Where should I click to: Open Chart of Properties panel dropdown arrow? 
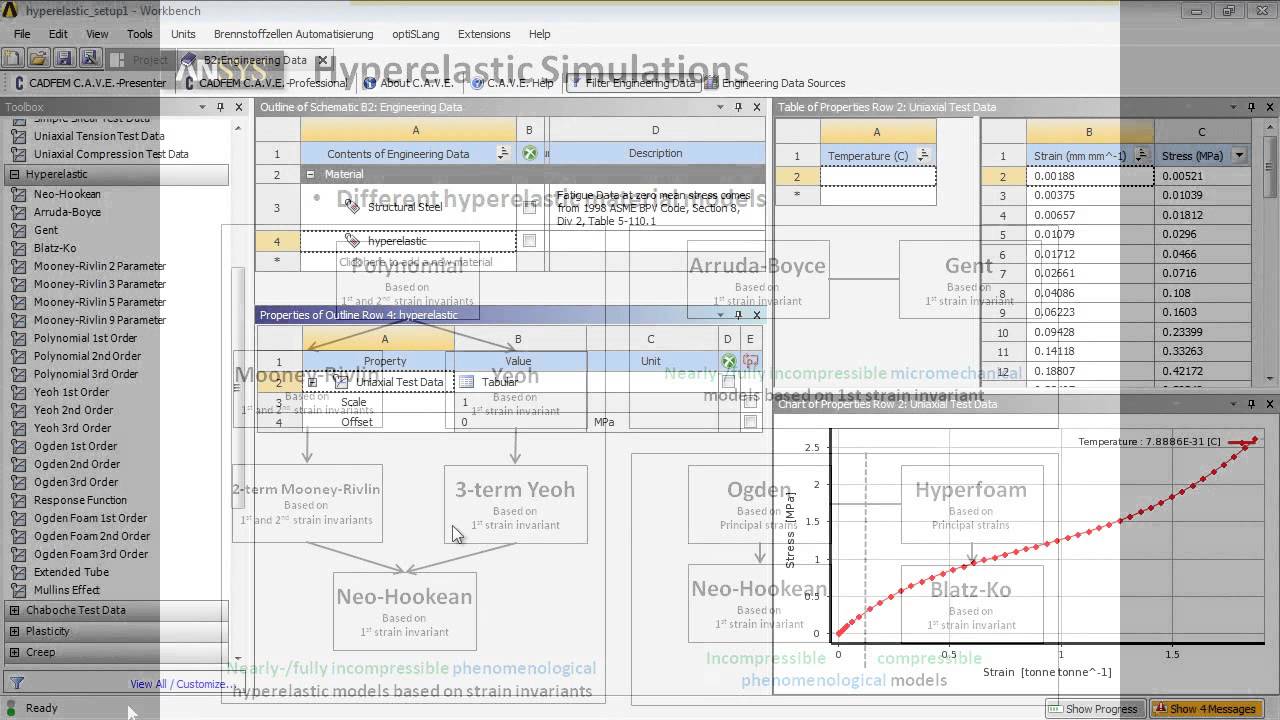[x=1234, y=404]
